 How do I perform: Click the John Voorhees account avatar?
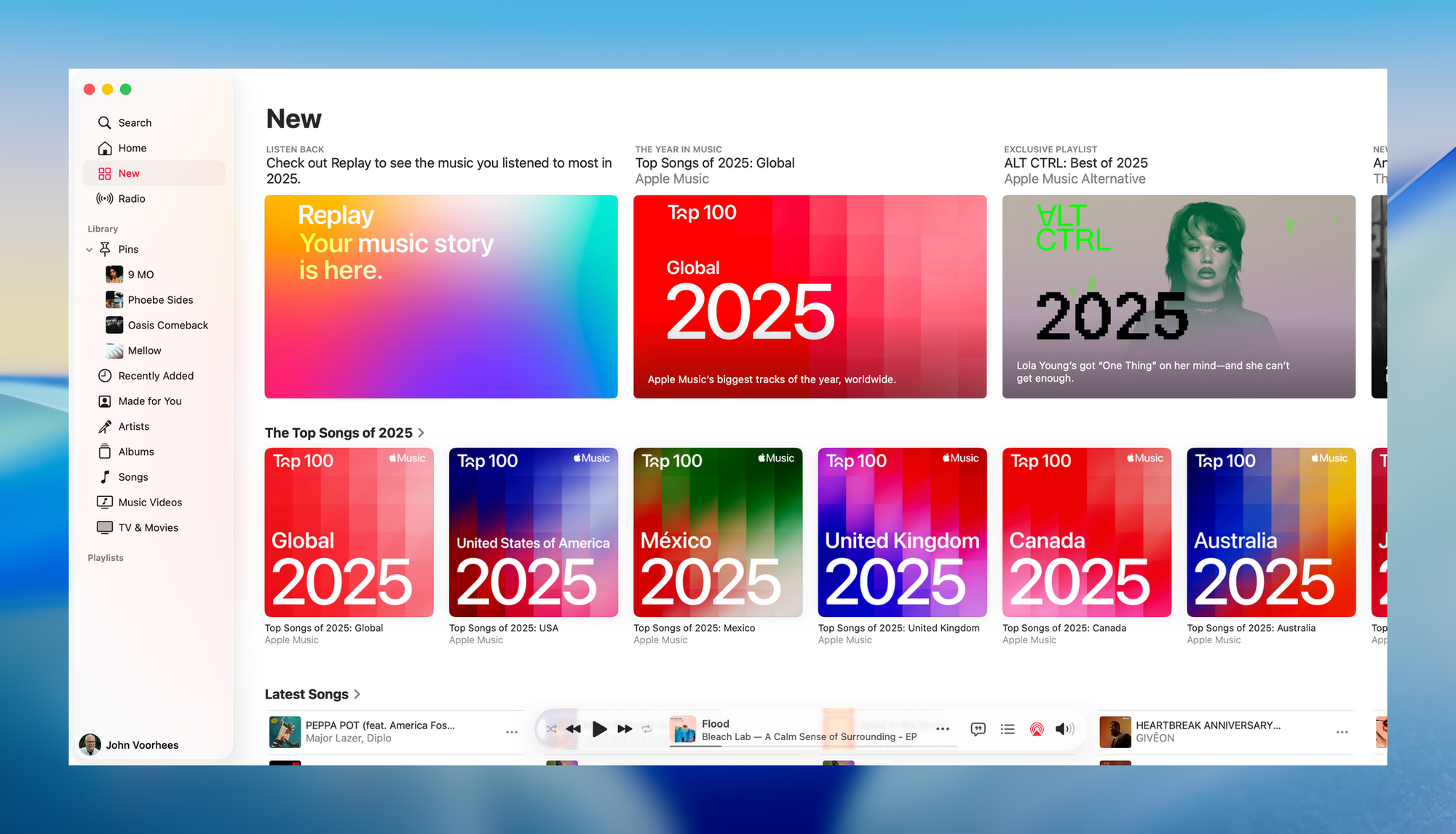click(x=90, y=744)
